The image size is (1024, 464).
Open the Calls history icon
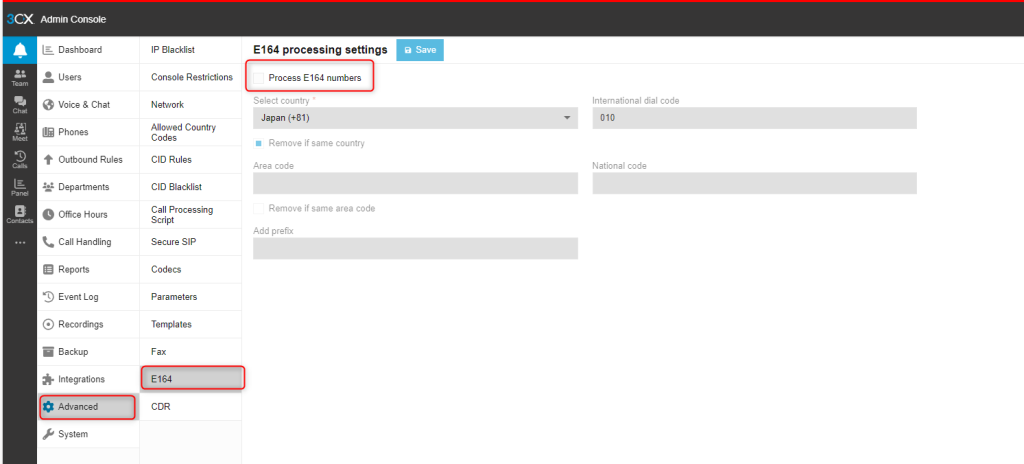pos(20,159)
